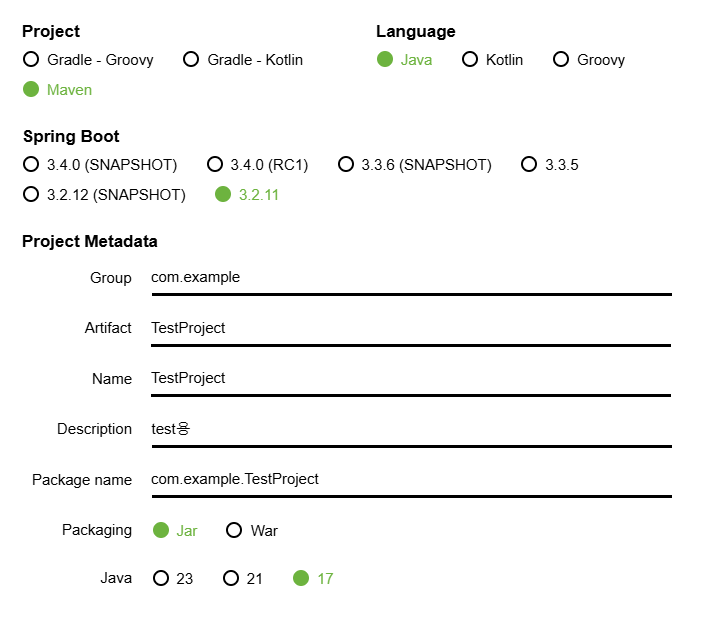This screenshot has height=619, width=719.
Task: Select Gradle - Groovy project type
Action: (x=31, y=60)
